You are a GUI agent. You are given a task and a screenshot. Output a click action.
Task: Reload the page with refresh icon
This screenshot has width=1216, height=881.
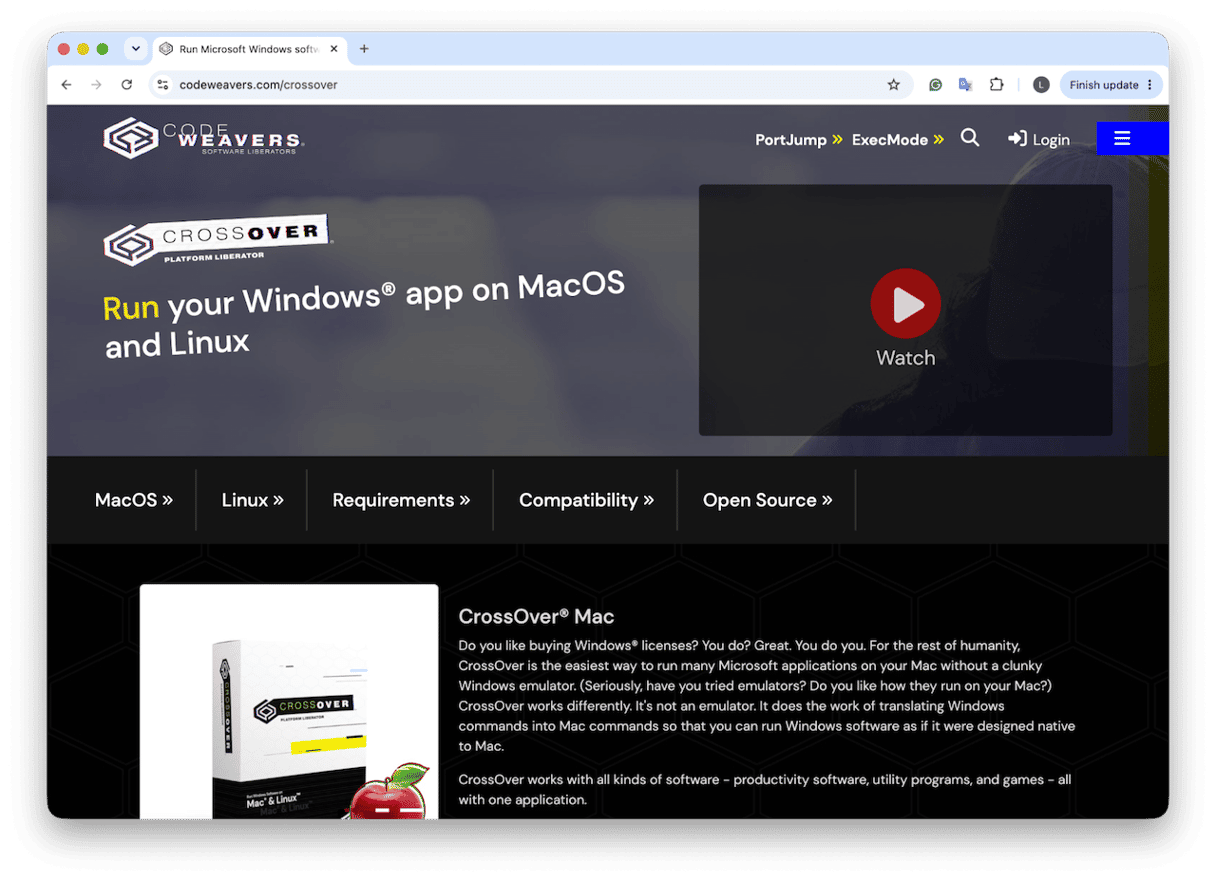click(x=127, y=85)
